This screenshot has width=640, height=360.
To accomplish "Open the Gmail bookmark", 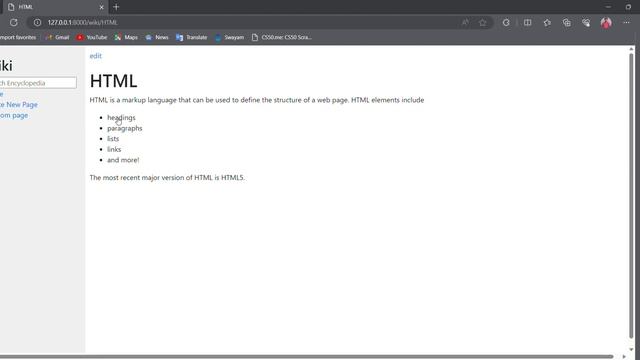I will point(58,37).
